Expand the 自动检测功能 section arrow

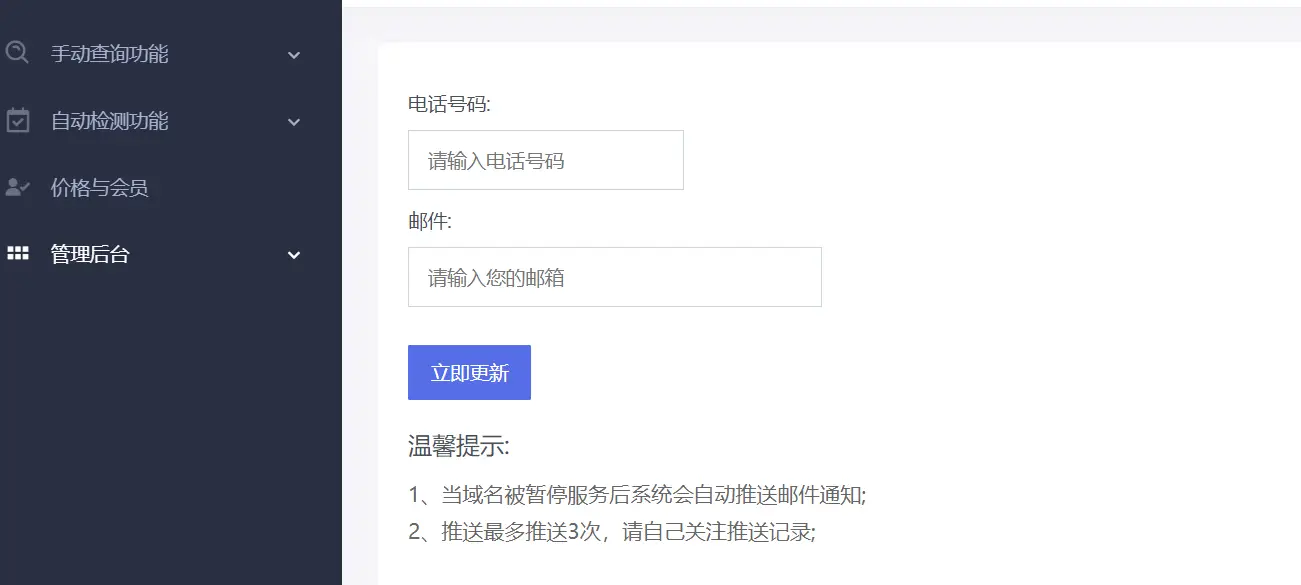click(x=293, y=121)
